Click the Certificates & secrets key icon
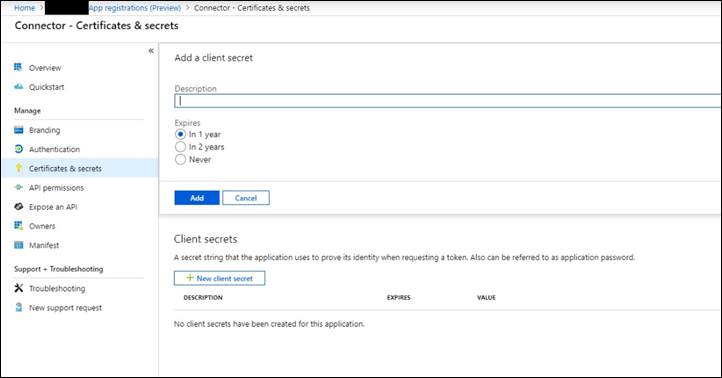 [x=18, y=168]
